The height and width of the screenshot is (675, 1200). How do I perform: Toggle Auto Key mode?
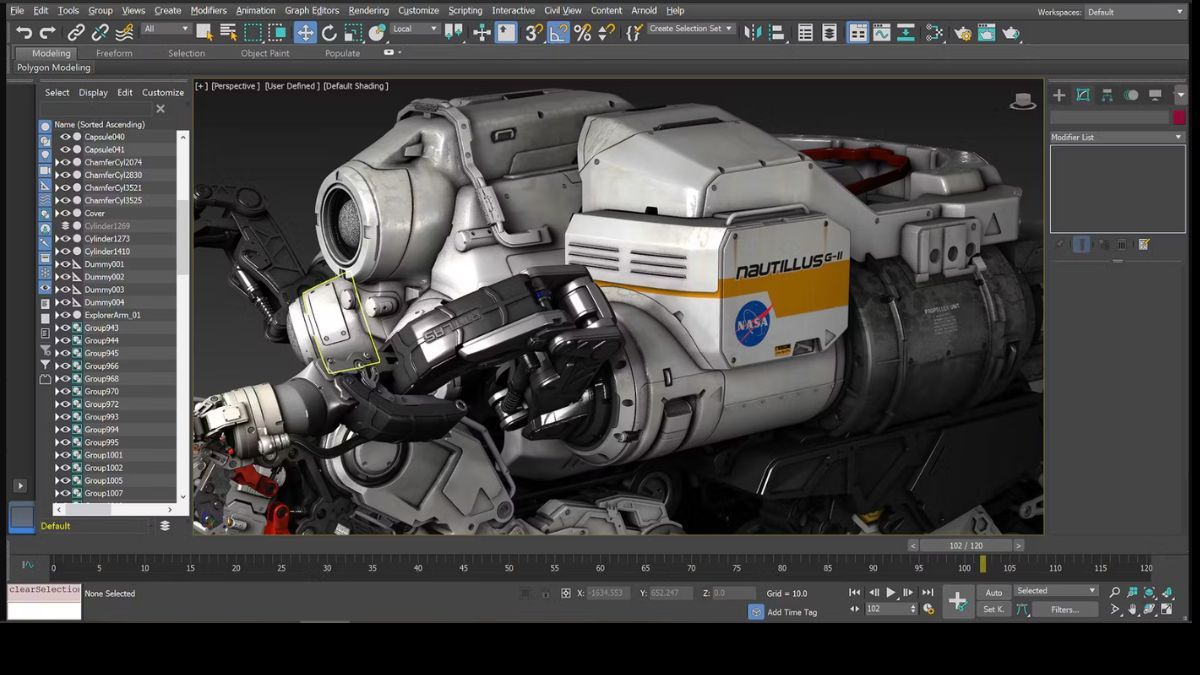coord(993,593)
